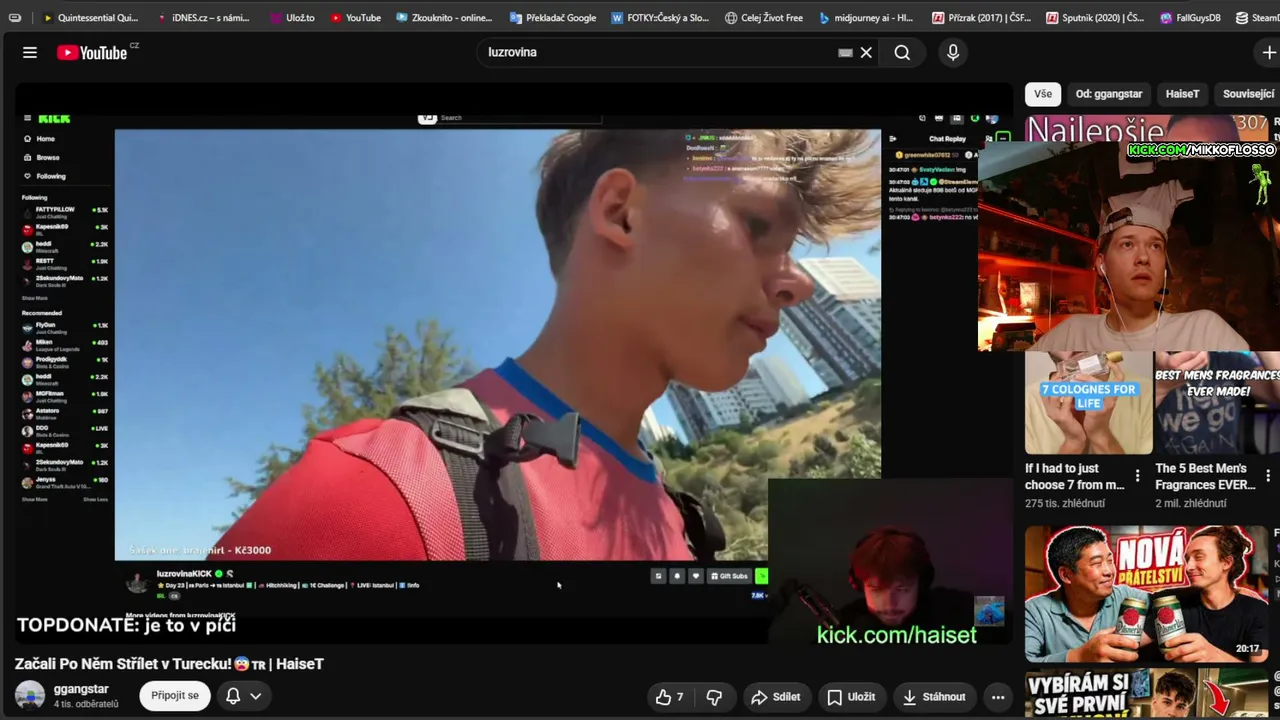This screenshot has width=1280, height=720.
Task: Open the Quintessential bookmark
Action: tap(89, 17)
